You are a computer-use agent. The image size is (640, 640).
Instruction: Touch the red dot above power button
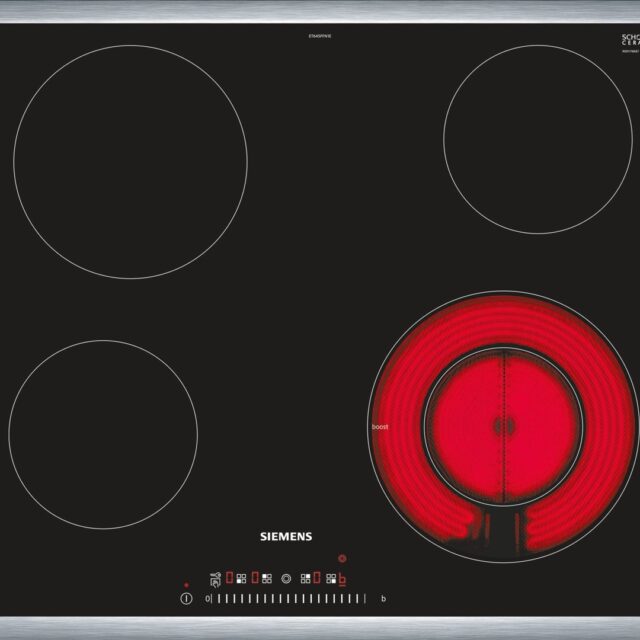(186, 585)
